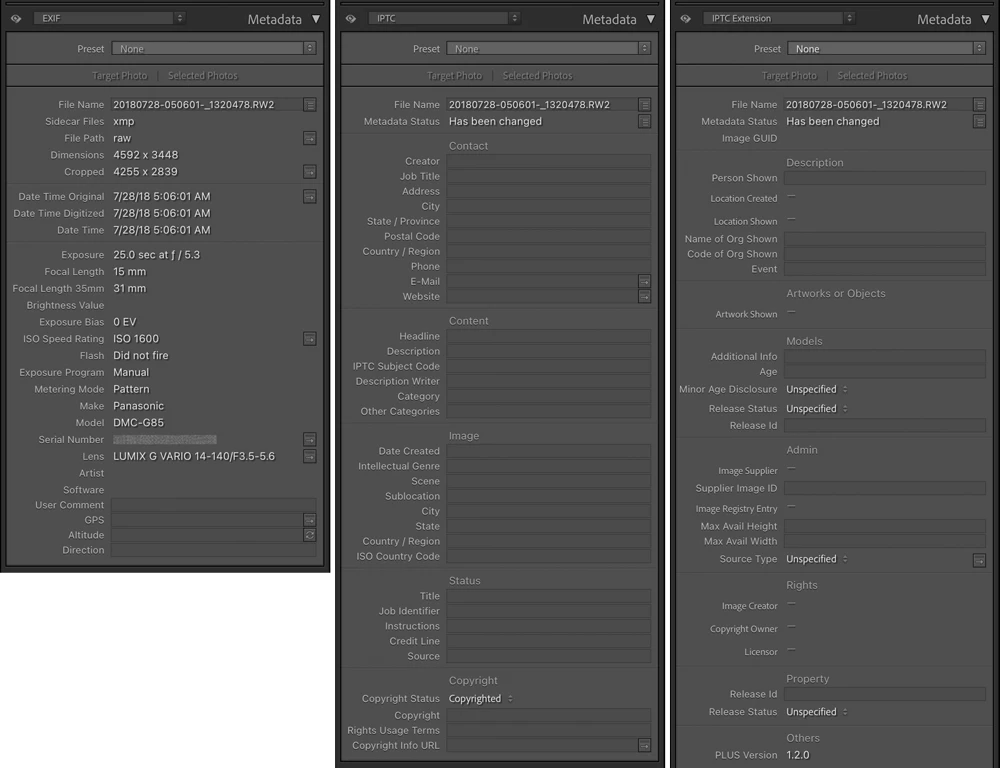Collapse the IPTC Extension Metadata panel triangle
This screenshot has width=1000, height=768.
[x=985, y=19]
